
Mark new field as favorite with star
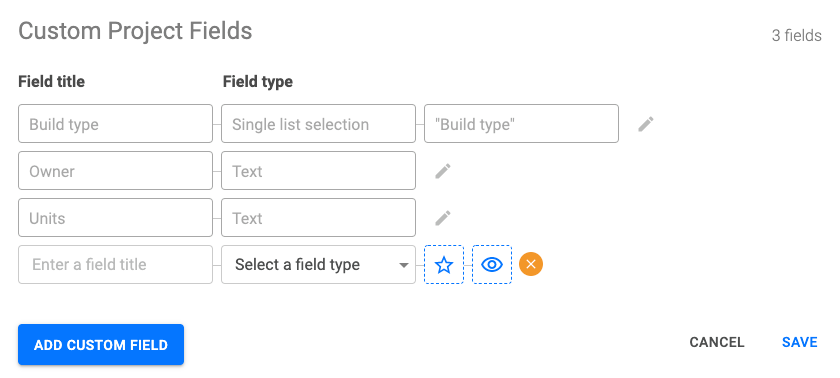[x=444, y=264]
